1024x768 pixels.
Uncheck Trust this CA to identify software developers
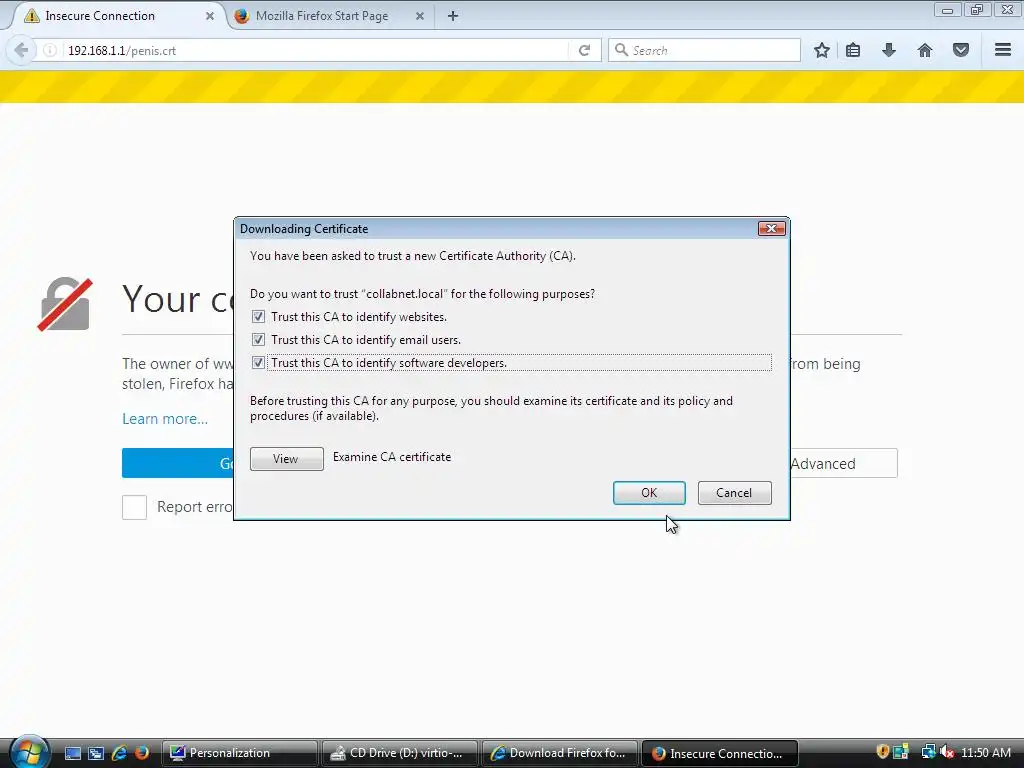click(x=259, y=362)
